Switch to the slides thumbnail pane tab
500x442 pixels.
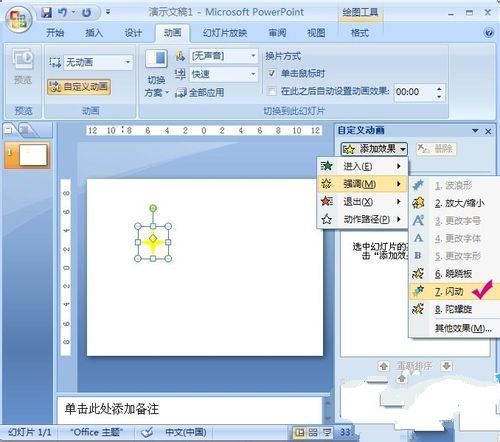tap(9, 130)
